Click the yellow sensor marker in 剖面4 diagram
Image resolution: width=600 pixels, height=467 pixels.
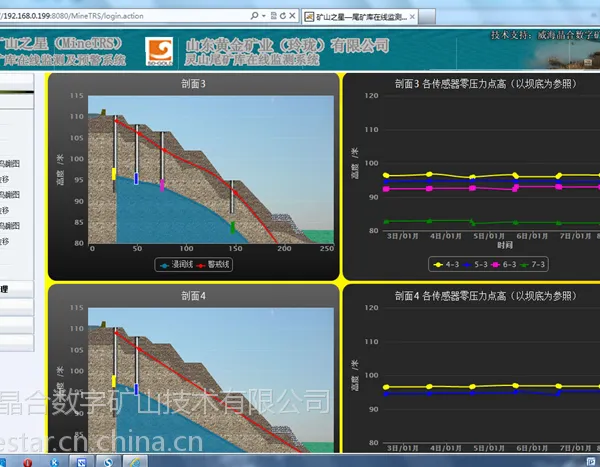[114, 381]
